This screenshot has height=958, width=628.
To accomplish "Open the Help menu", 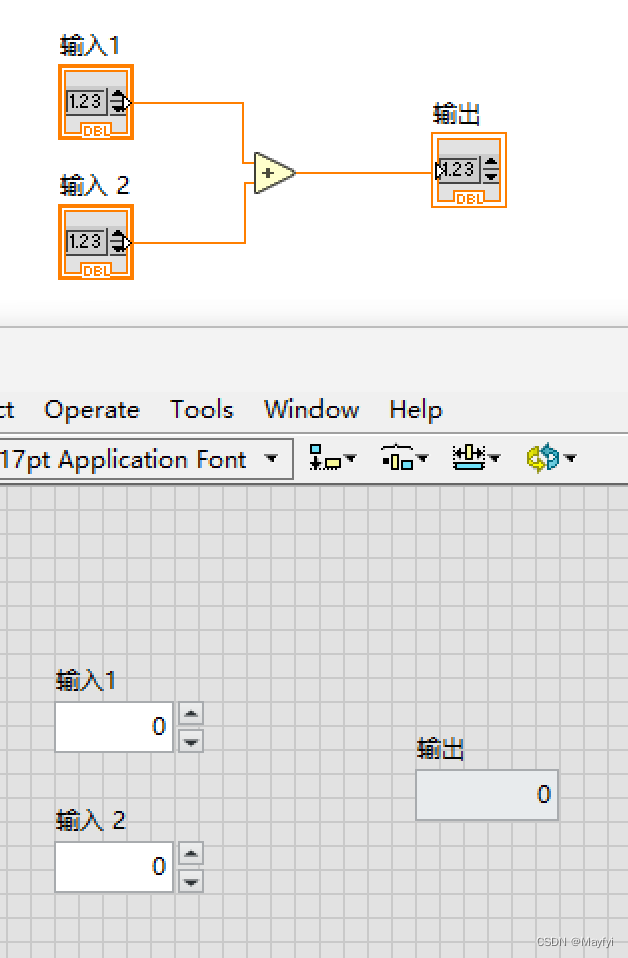I will click(x=415, y=409).
